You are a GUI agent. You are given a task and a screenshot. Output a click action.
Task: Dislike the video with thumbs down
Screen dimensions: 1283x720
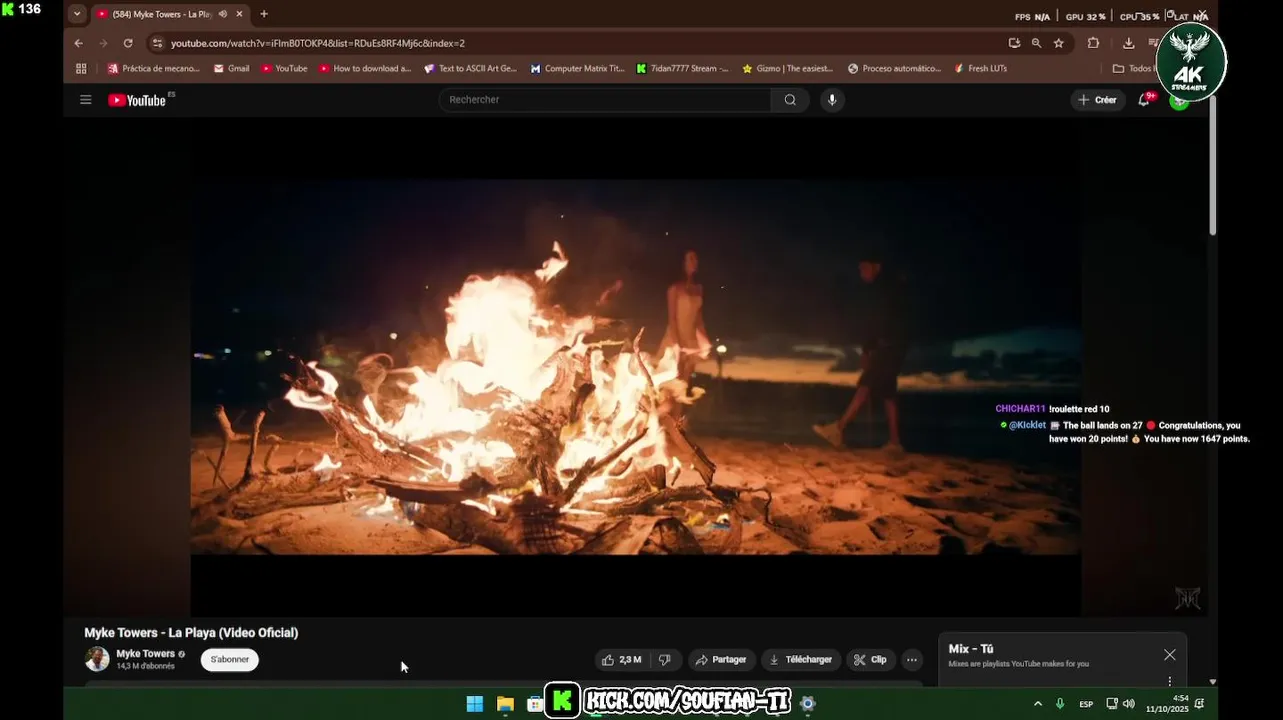[665, 660]
